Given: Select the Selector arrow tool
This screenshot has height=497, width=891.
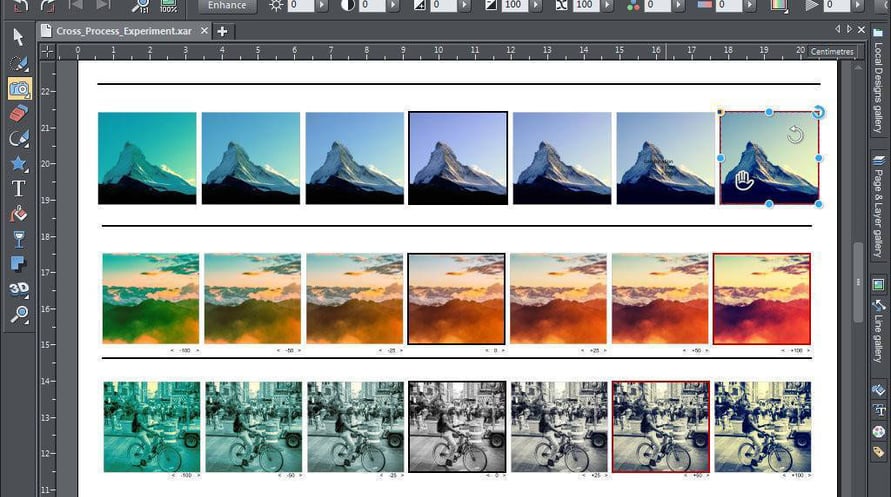Looking at the screenshot, I should click(x=18, y=37).
